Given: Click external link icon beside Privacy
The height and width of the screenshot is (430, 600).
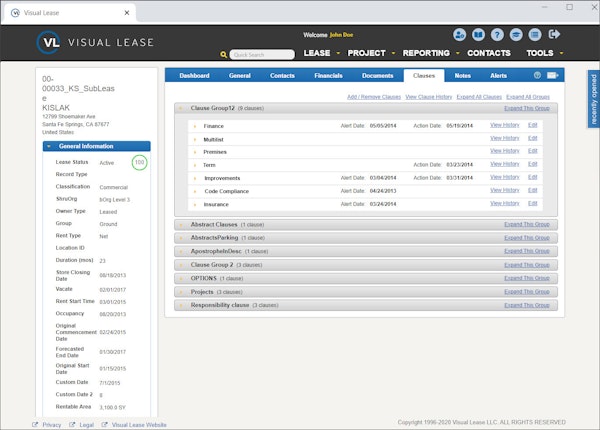Looking at the screenshot, I should click(x=35, y=425).
